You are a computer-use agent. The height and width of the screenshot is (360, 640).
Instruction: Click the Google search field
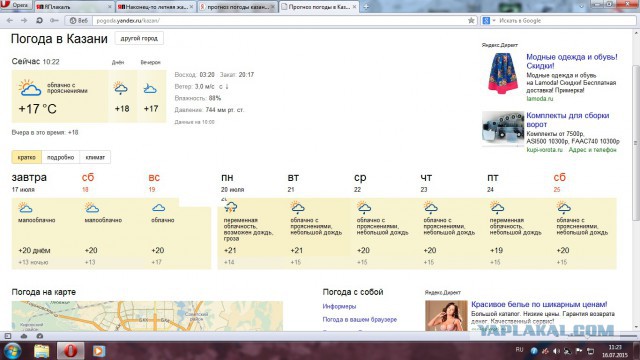[565, 20]
